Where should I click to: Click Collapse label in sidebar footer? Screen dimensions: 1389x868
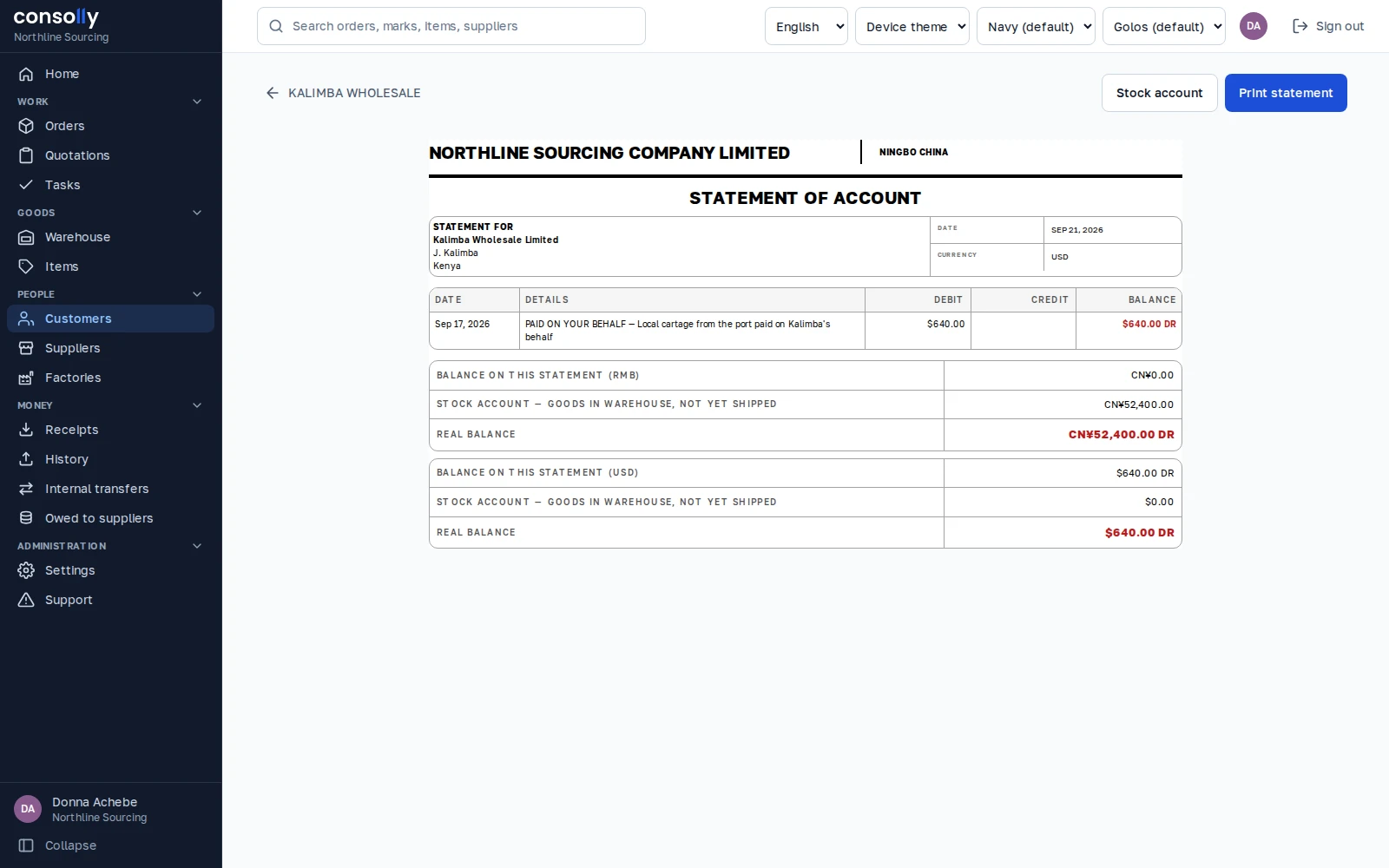[70, 845]
